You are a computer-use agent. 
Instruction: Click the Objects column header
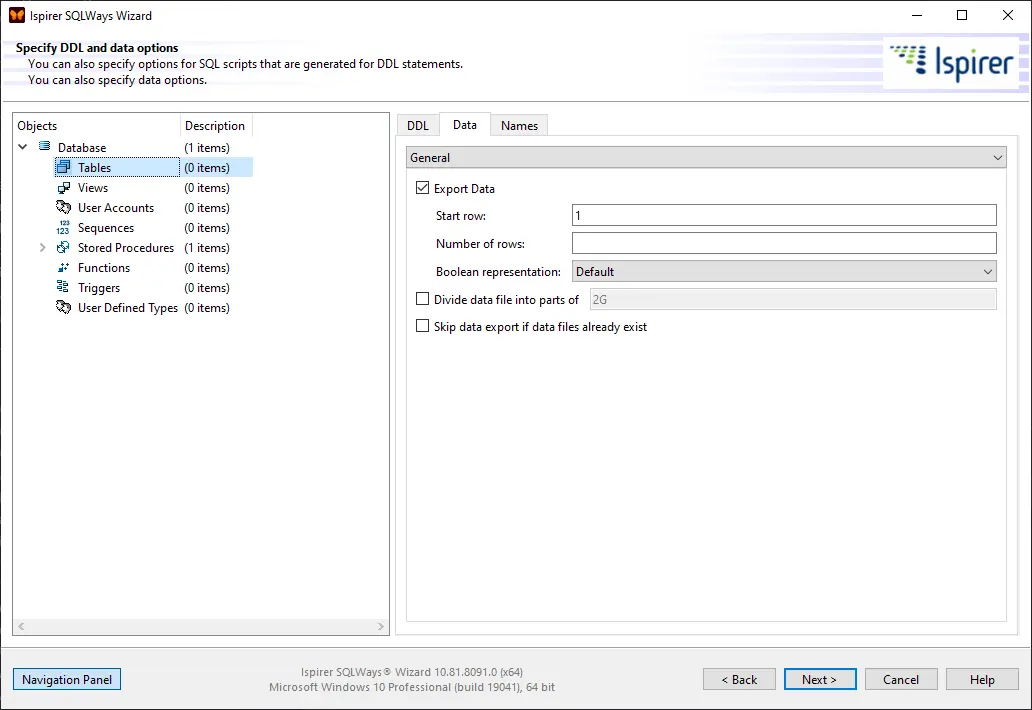97,125
